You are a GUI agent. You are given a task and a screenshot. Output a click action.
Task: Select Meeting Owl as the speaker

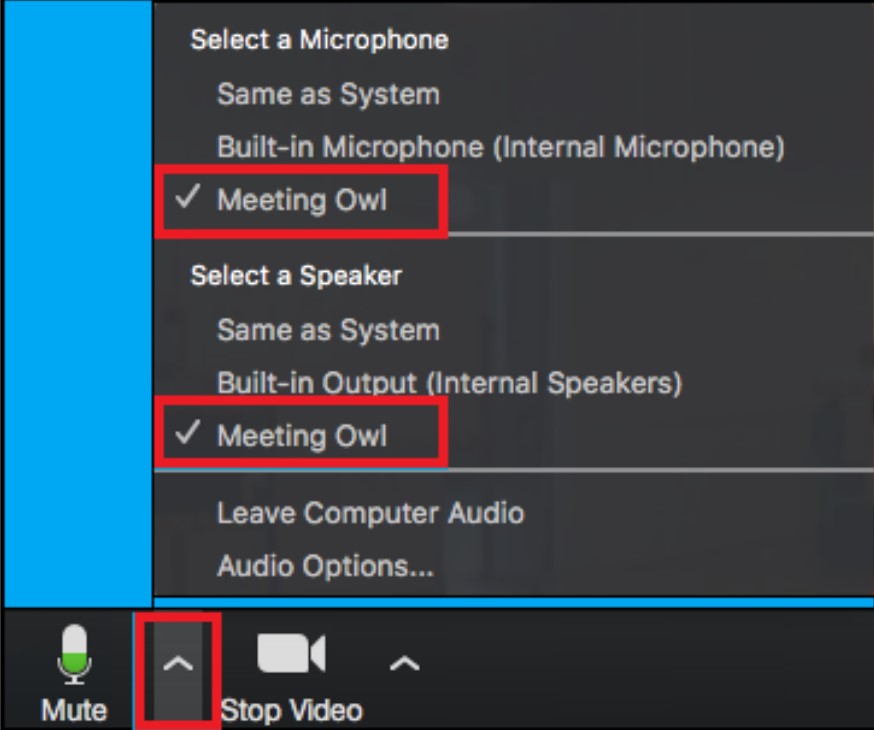pyautogui.click(x=302, y=435)
